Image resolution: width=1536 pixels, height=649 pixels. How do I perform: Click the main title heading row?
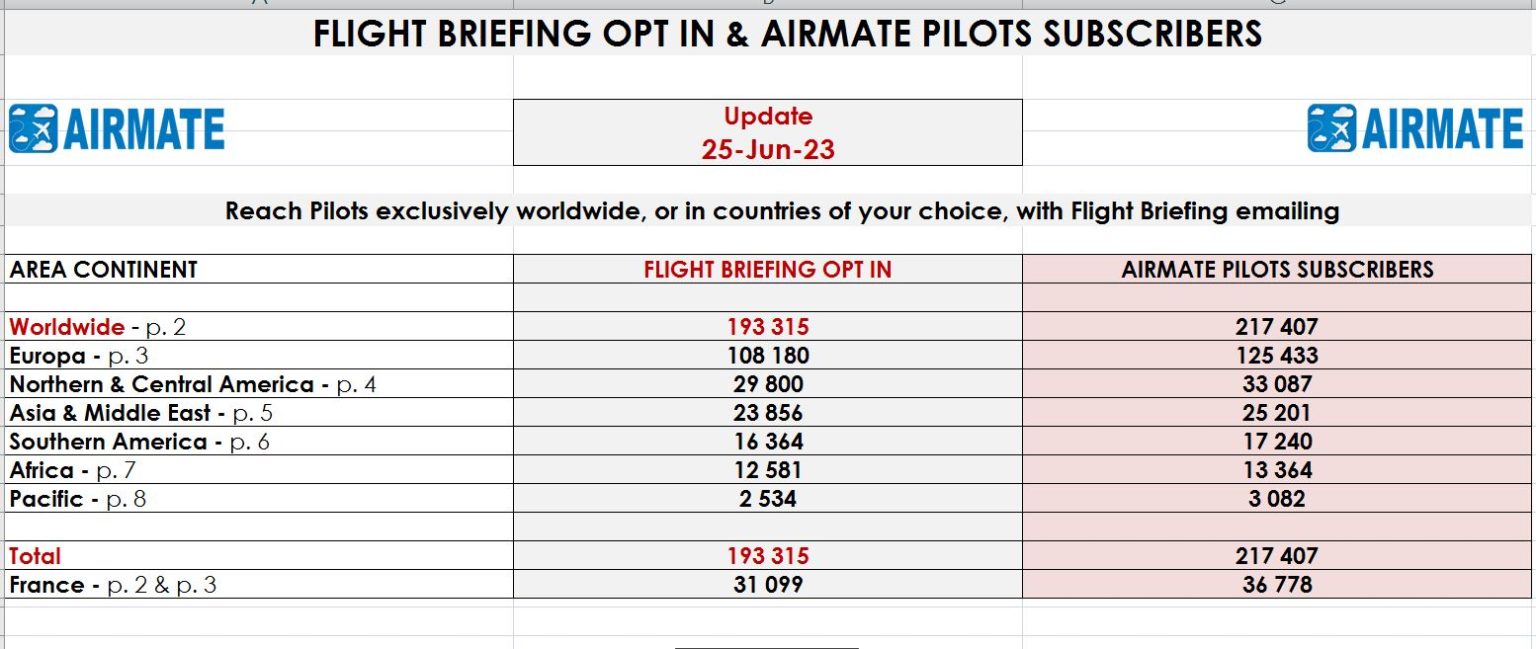coord(768,34)
